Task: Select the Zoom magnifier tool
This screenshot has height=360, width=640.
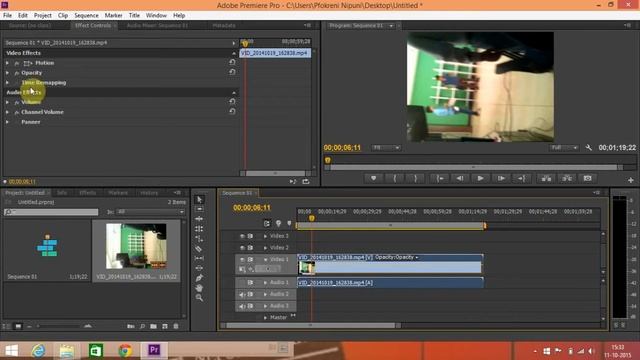Action: click(199, 298)
